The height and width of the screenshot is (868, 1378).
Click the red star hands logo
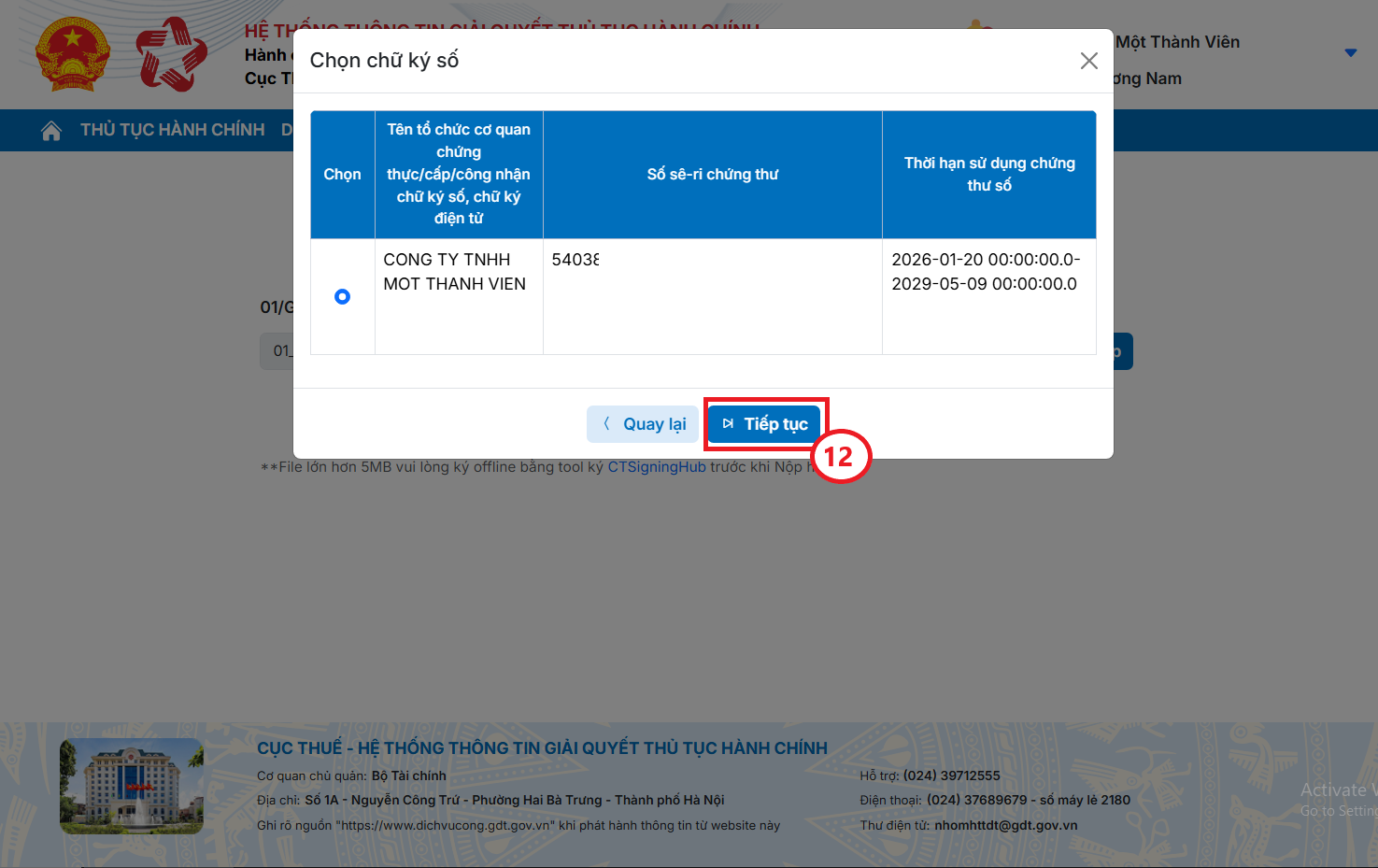pos(171,55)
